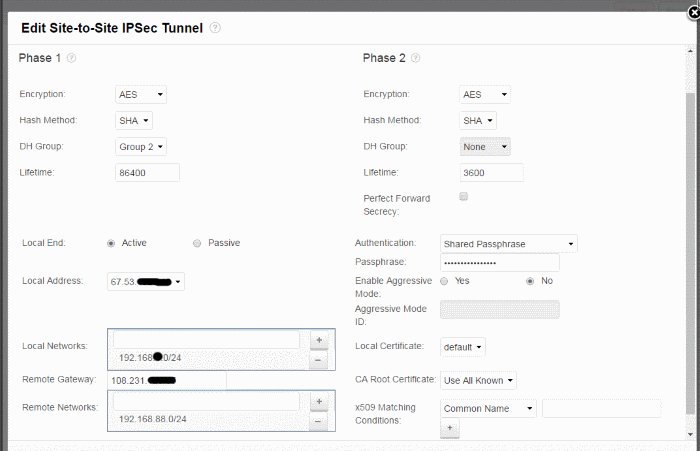The width and height of the screenshot is (700, 451).
Task: Remove local network with minus button
Action: (x=317, y=359)
